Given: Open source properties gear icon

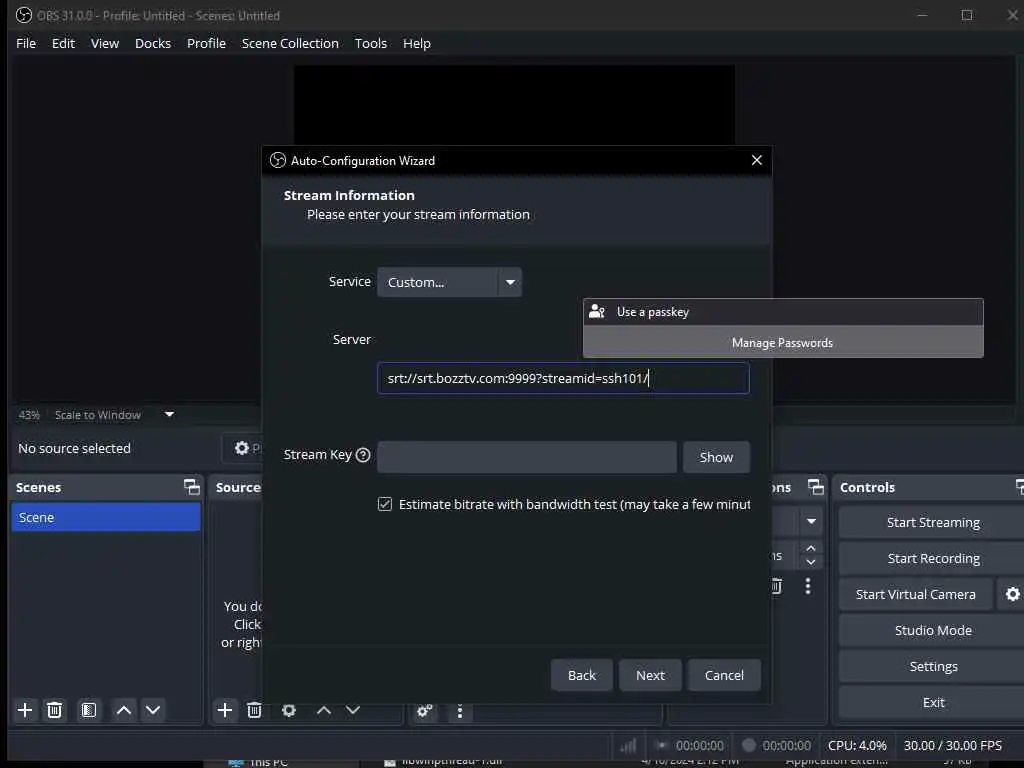Looking at the screenshot, I should point(289,710).
